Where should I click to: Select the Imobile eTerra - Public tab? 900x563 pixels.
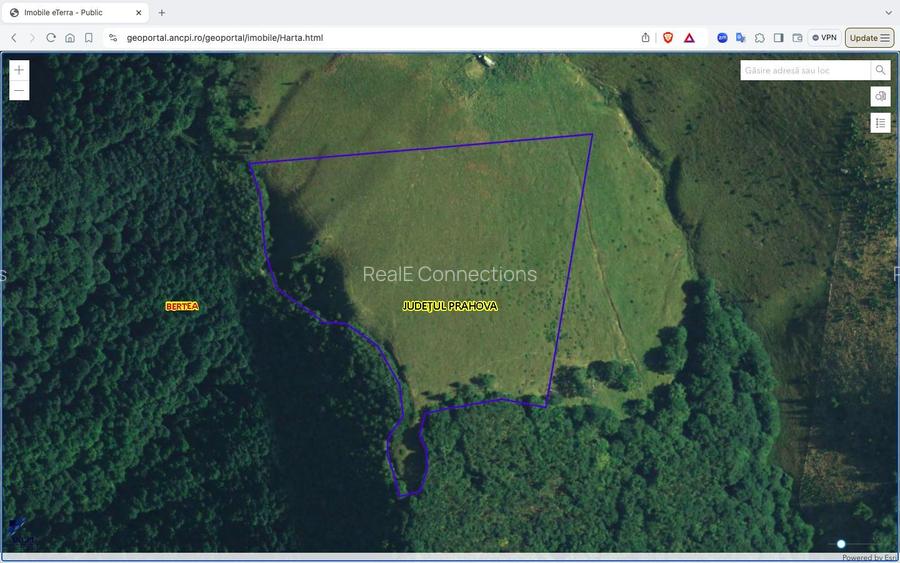[x=70, y=12]
